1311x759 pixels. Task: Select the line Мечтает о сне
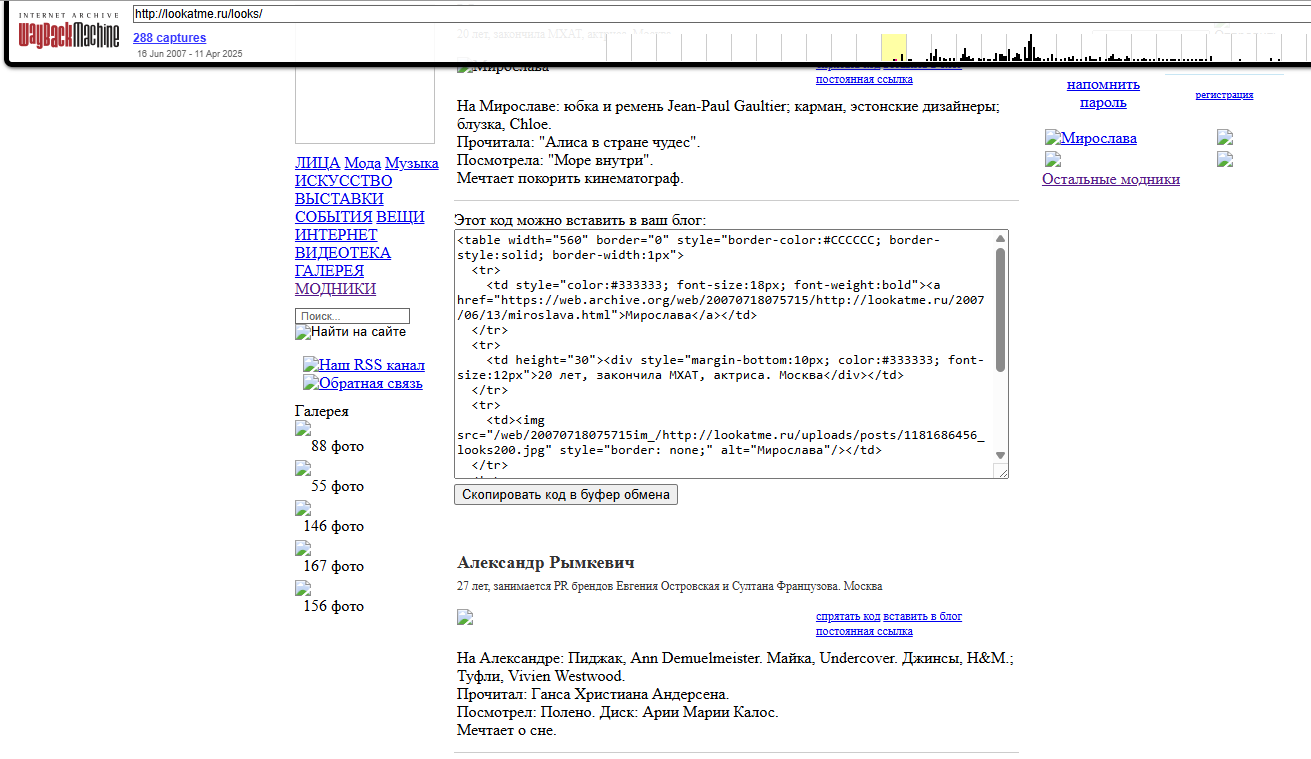[x=507, y=731]
